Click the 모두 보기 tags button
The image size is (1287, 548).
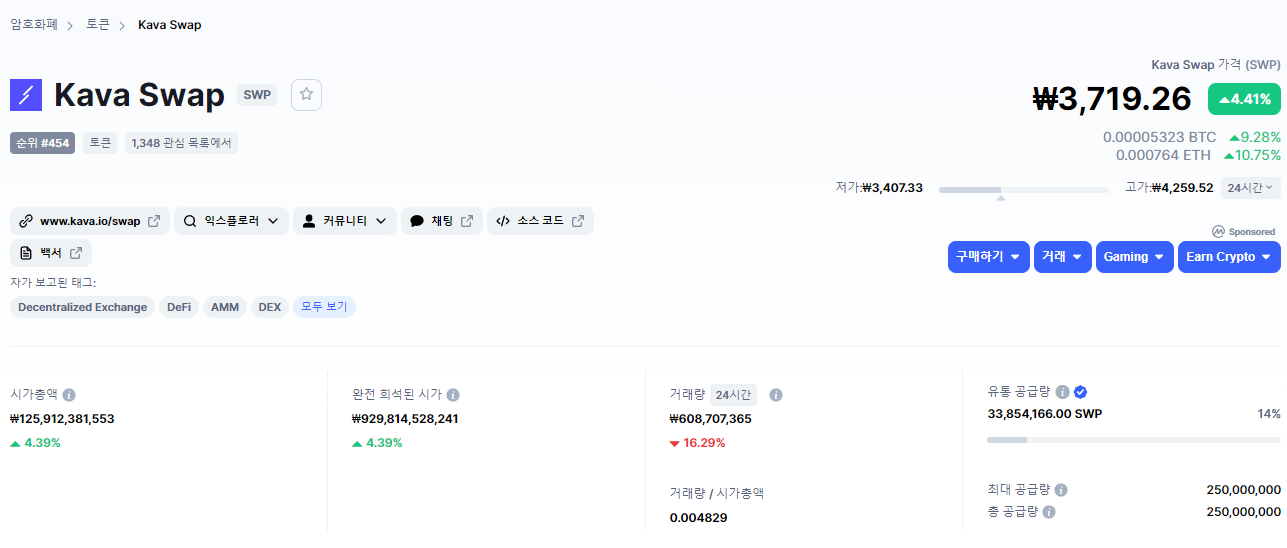(x=324, y=307)
